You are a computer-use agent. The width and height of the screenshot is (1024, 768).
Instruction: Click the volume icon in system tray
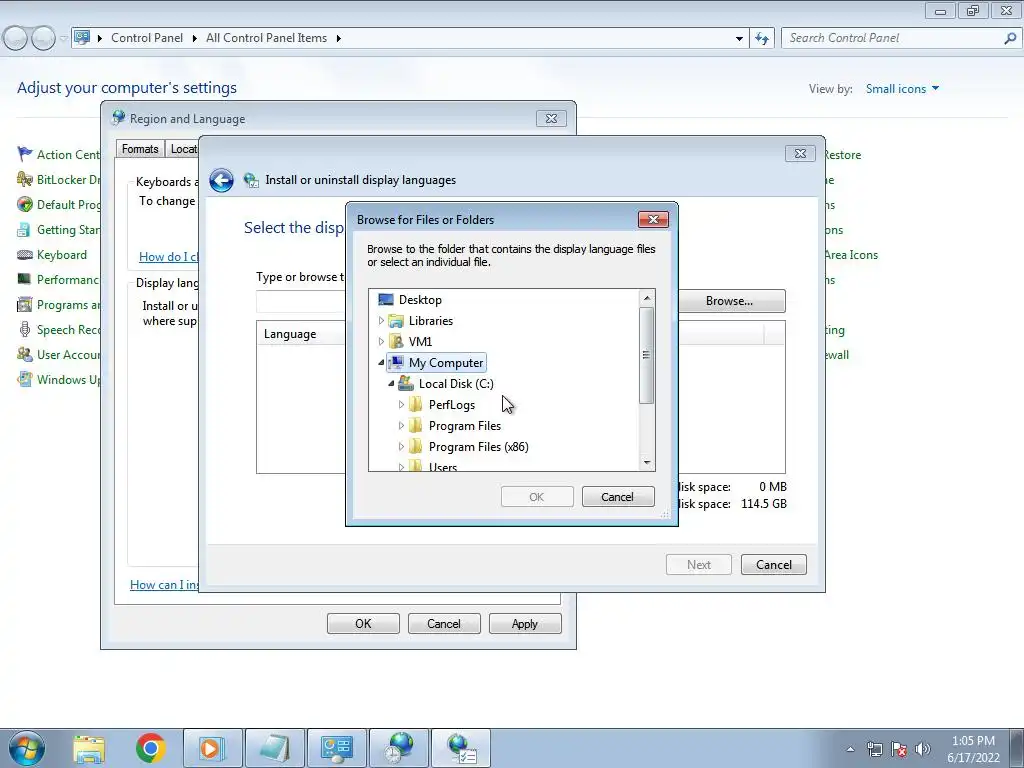click(x=923, y=749)
